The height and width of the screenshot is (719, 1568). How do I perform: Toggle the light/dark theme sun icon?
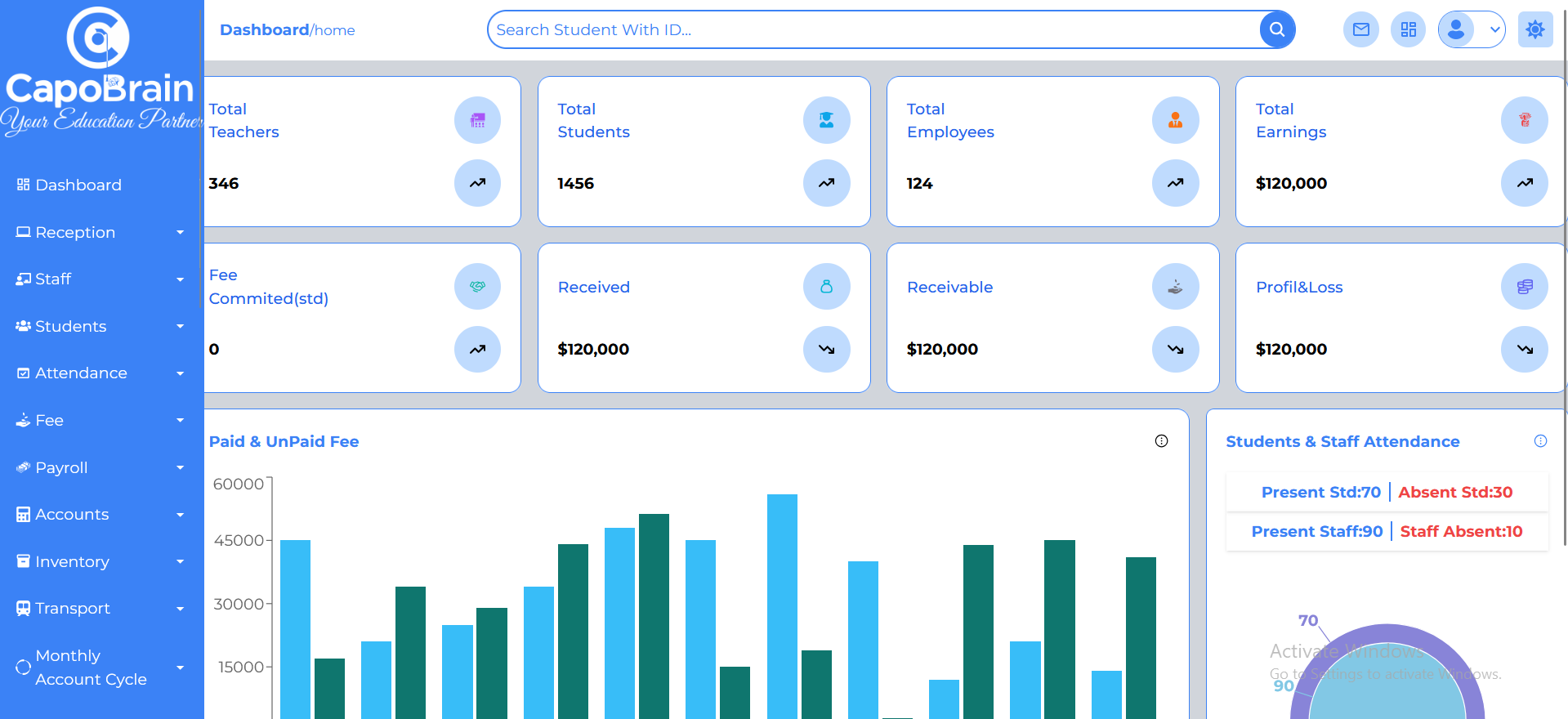coord(1535,29)
